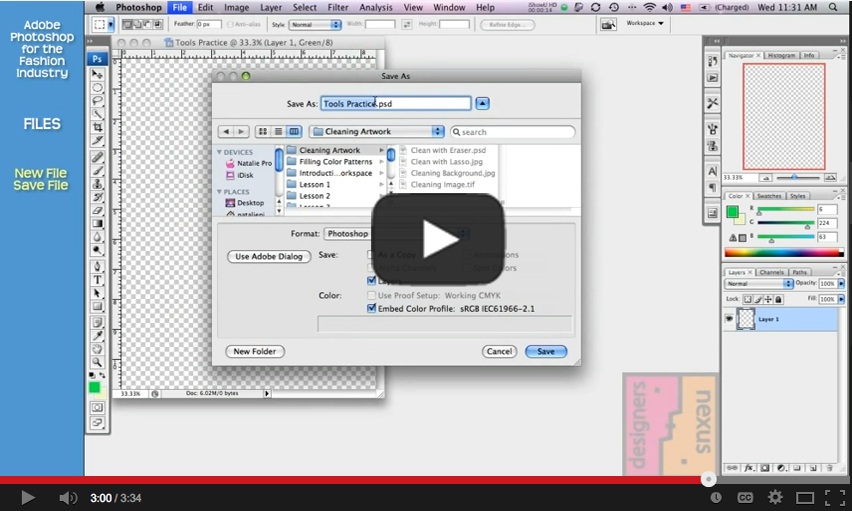Hide Layer 1 with eye icon
The height and width of the screenshot is (511, 852).
(x=729, y=319)
